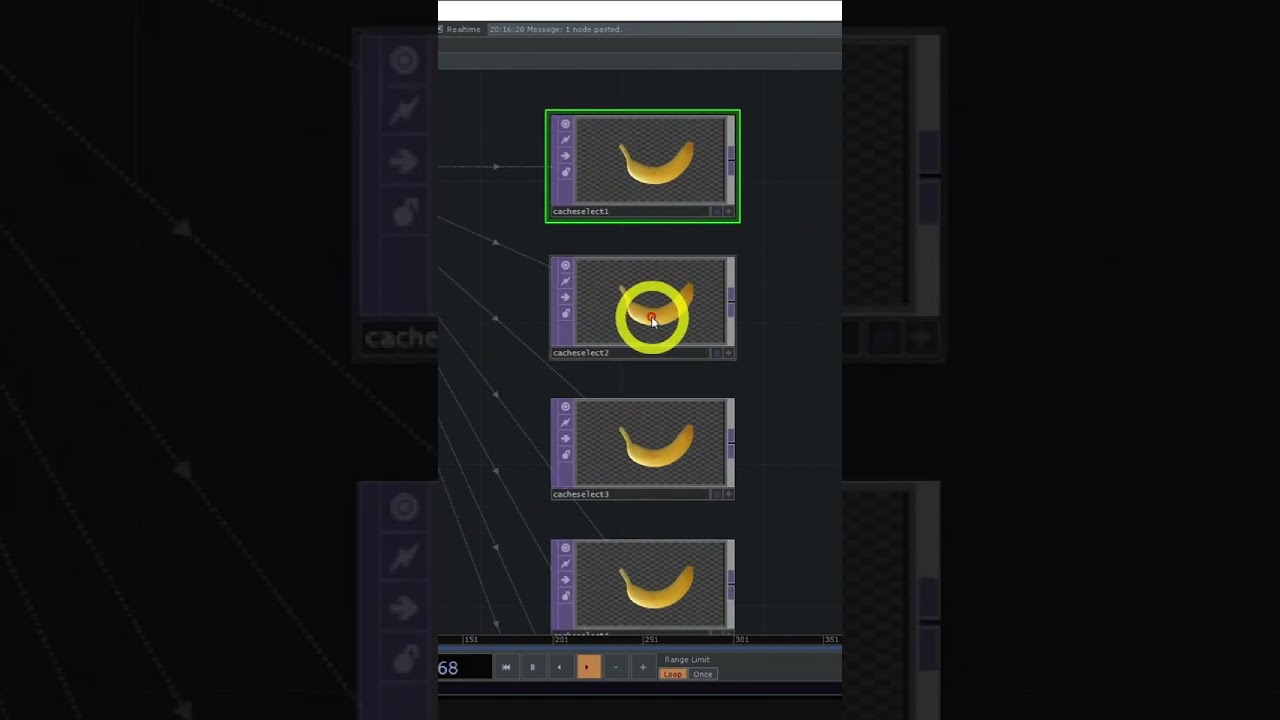Toggle Lock flag on cacheselect1
This screenshot has width=1280, height=720.
click(x=565, y=172)
